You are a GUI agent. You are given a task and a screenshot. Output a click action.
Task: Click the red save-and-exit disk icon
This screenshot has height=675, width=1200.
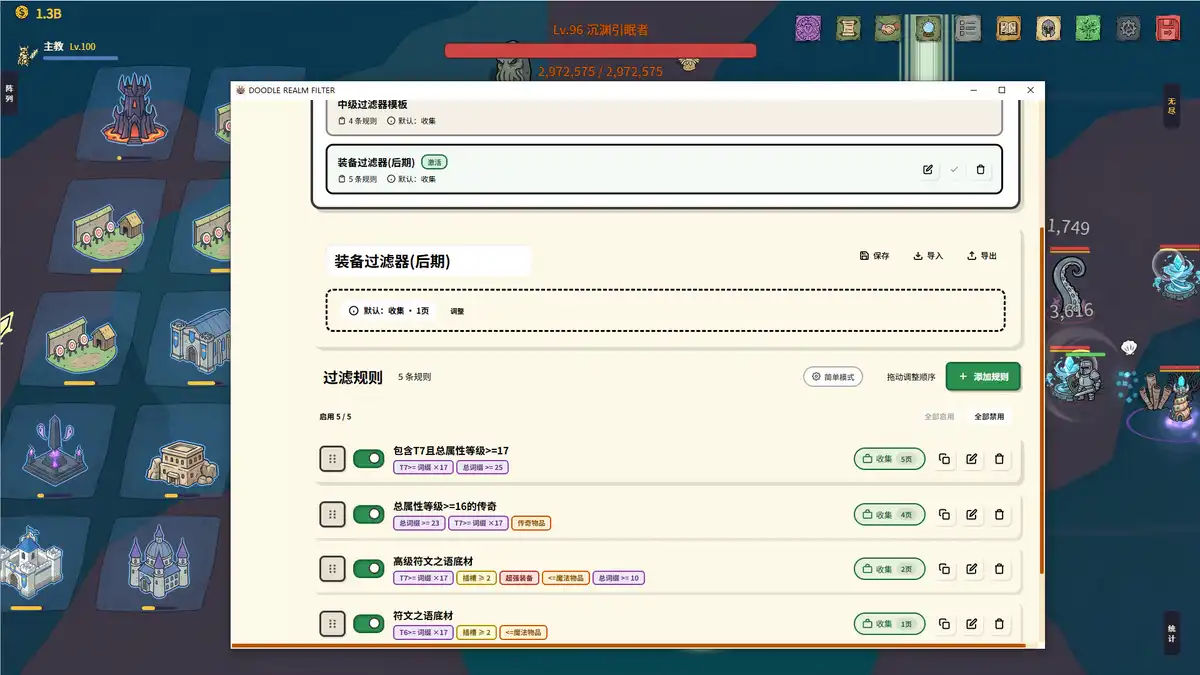coord(1168,28)
